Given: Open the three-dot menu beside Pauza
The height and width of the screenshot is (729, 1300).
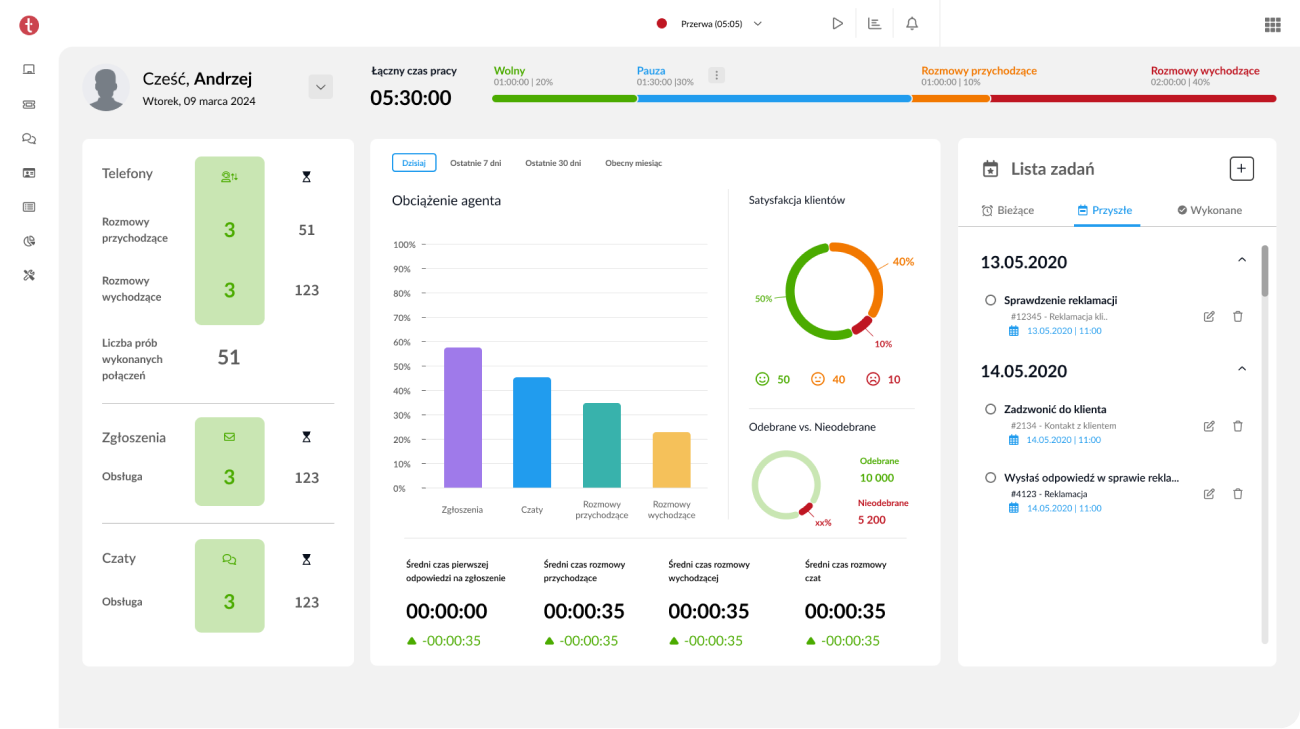Looking at the screenshot, I should (716, 75).
